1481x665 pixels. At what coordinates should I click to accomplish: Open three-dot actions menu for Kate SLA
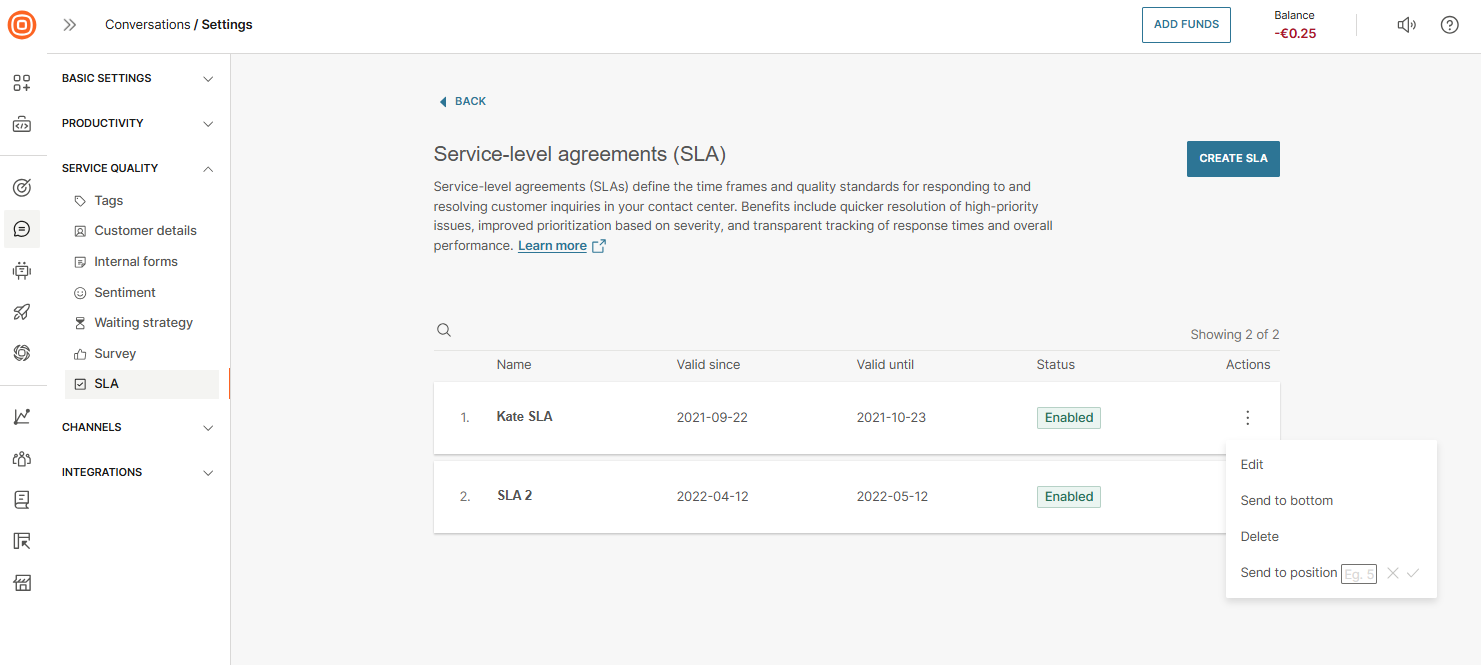pos(1247,418)
